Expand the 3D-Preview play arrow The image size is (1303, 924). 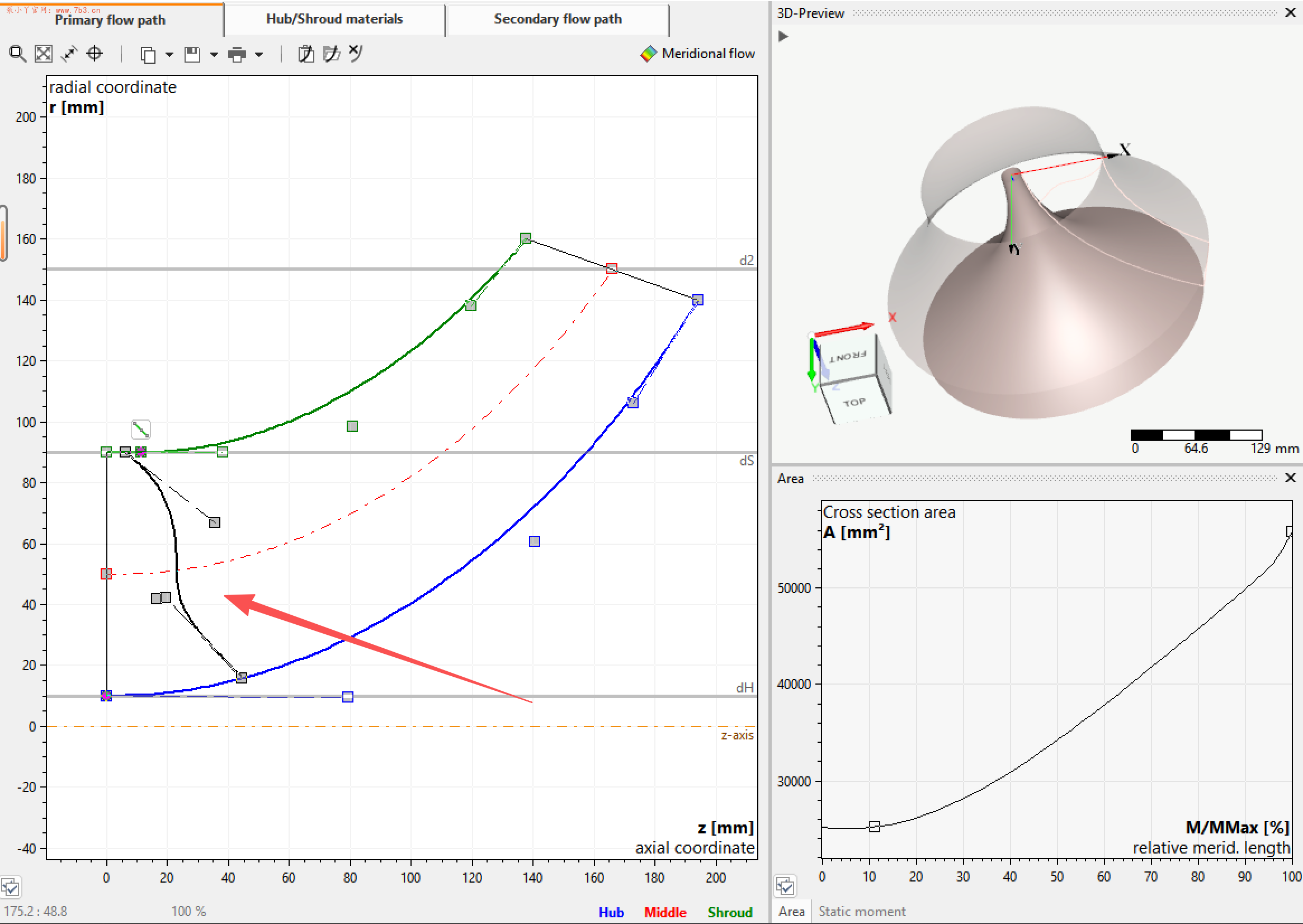(783, 36)
